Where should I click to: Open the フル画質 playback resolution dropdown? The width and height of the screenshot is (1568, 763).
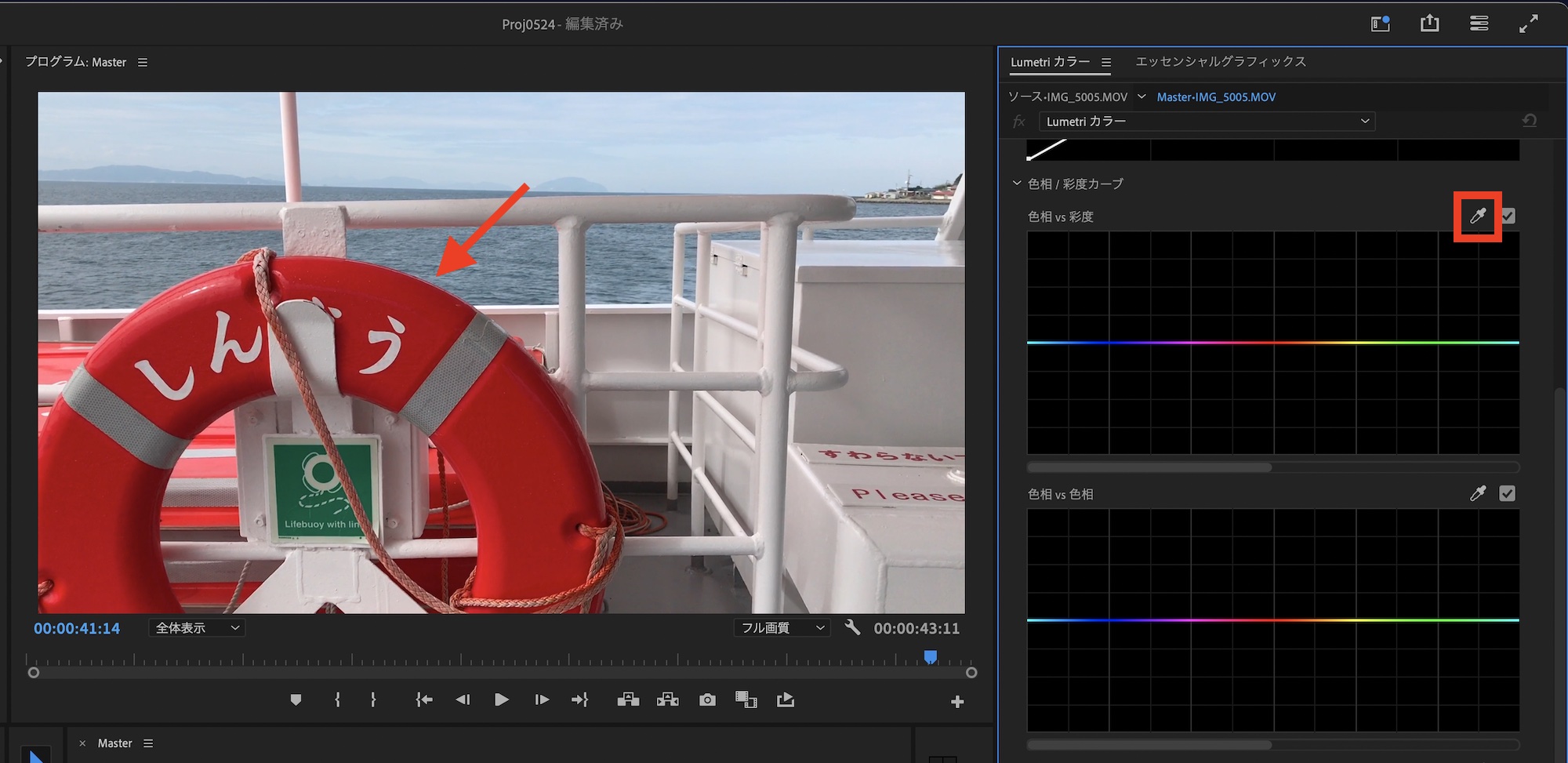coord(782,627)
